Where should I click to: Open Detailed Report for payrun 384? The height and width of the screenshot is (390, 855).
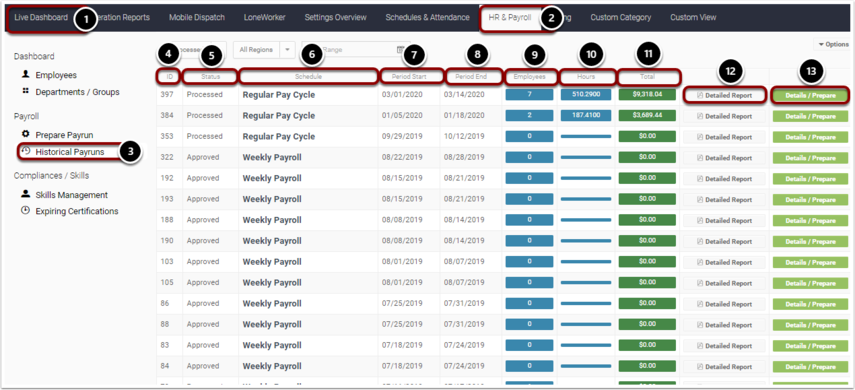pos(724,116)
